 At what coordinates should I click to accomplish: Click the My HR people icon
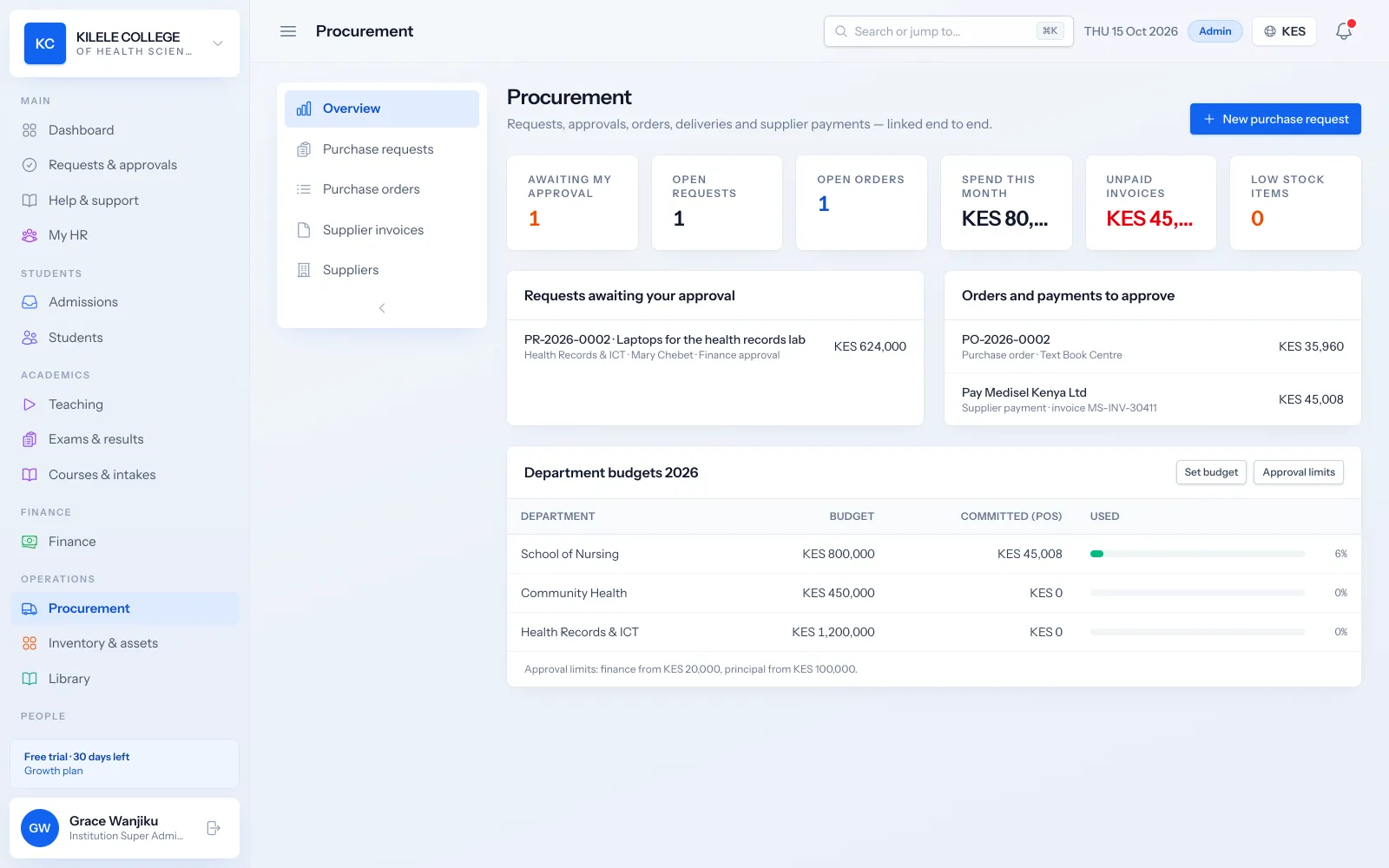point(30,235)
